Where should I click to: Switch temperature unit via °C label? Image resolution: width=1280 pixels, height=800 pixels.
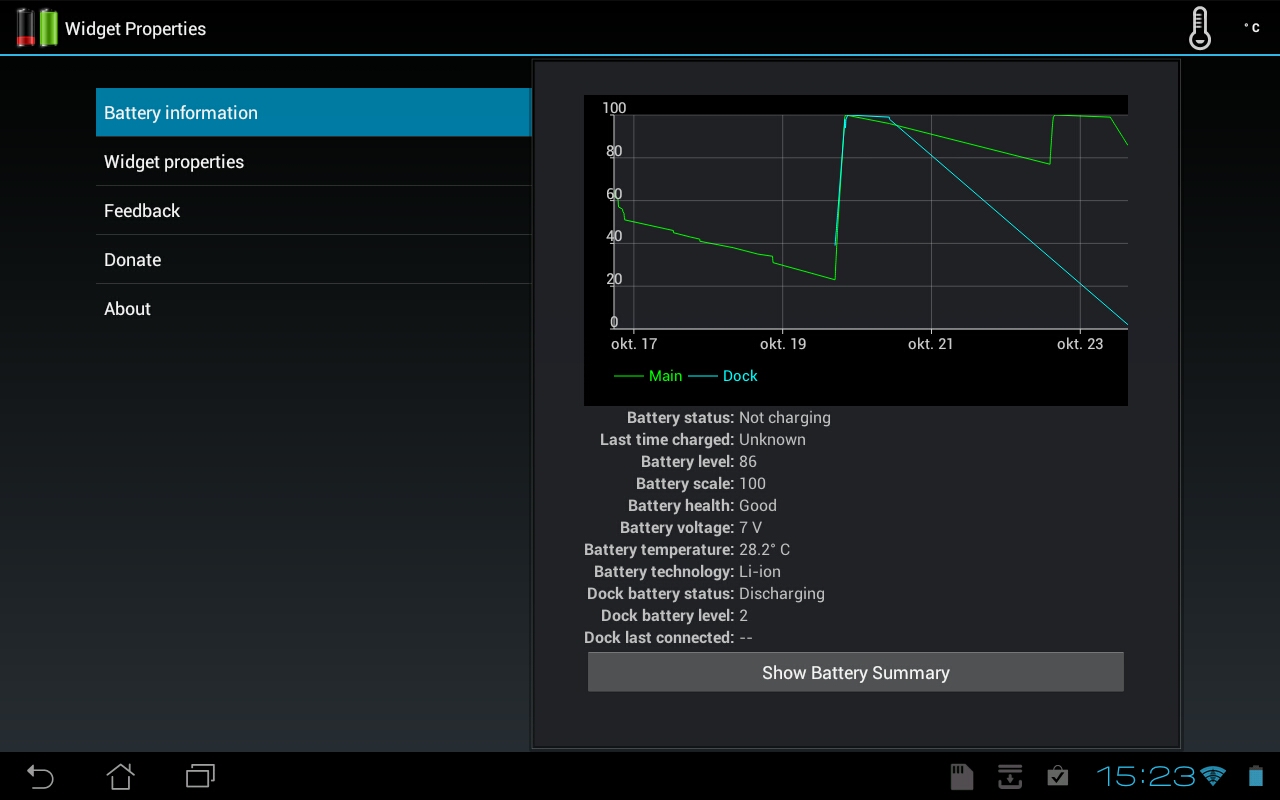(x=1251, y=28)
